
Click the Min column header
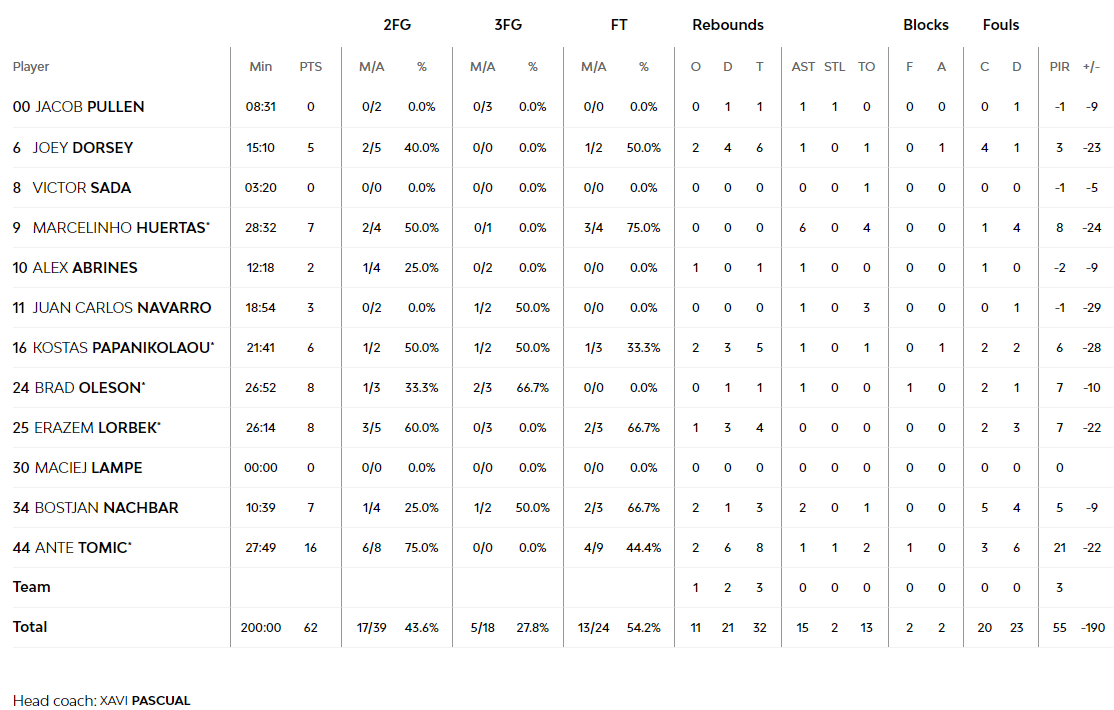tap(261, 67)
